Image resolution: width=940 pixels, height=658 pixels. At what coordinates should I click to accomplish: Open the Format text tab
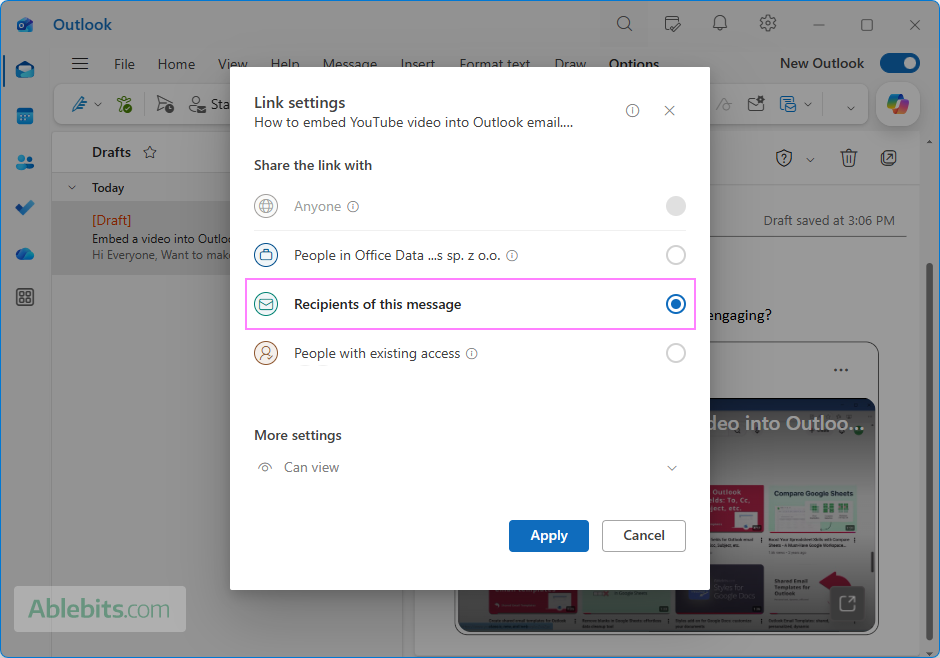(495, 64)
